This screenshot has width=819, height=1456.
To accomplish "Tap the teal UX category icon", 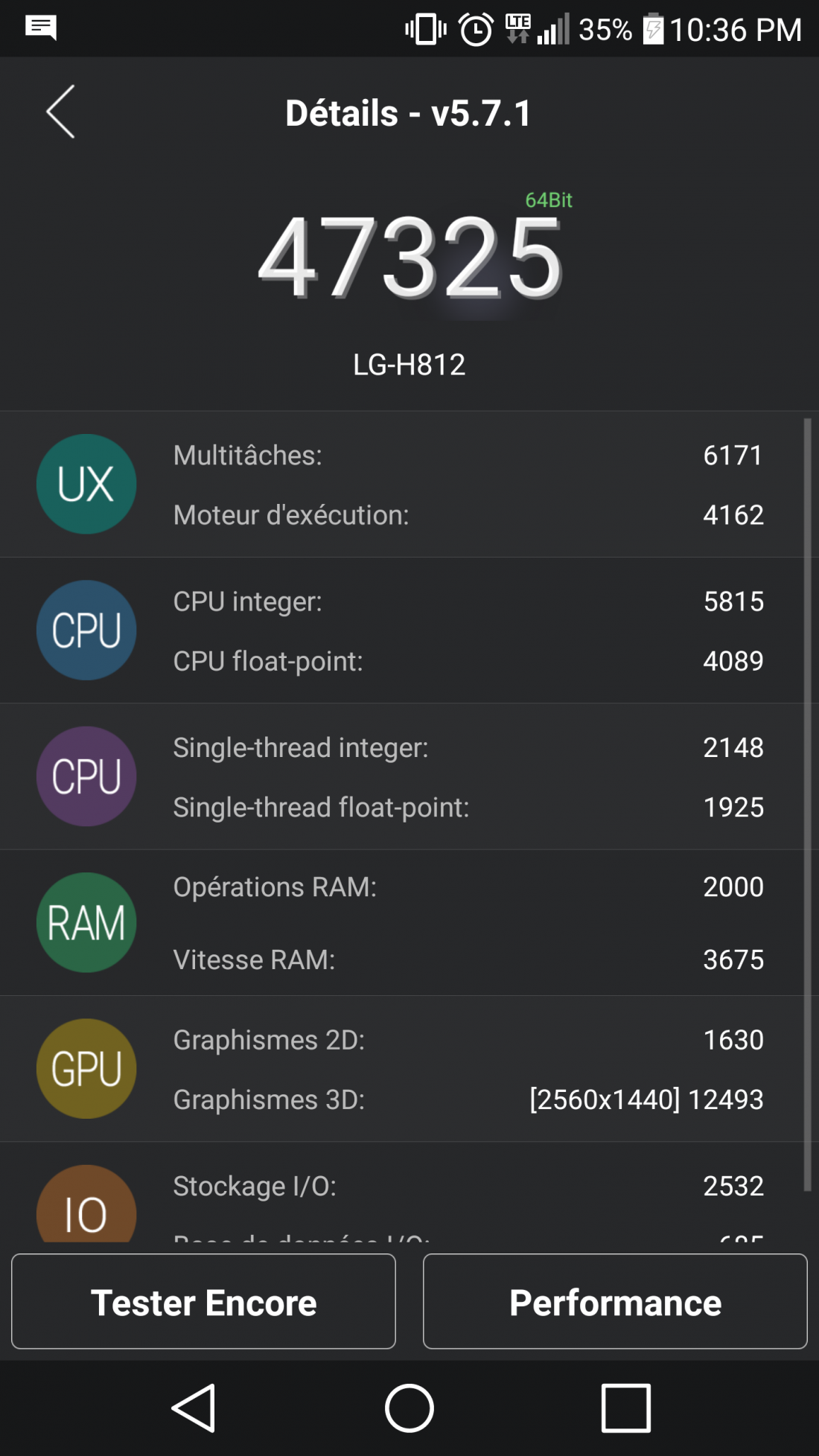I will [86, 484].
